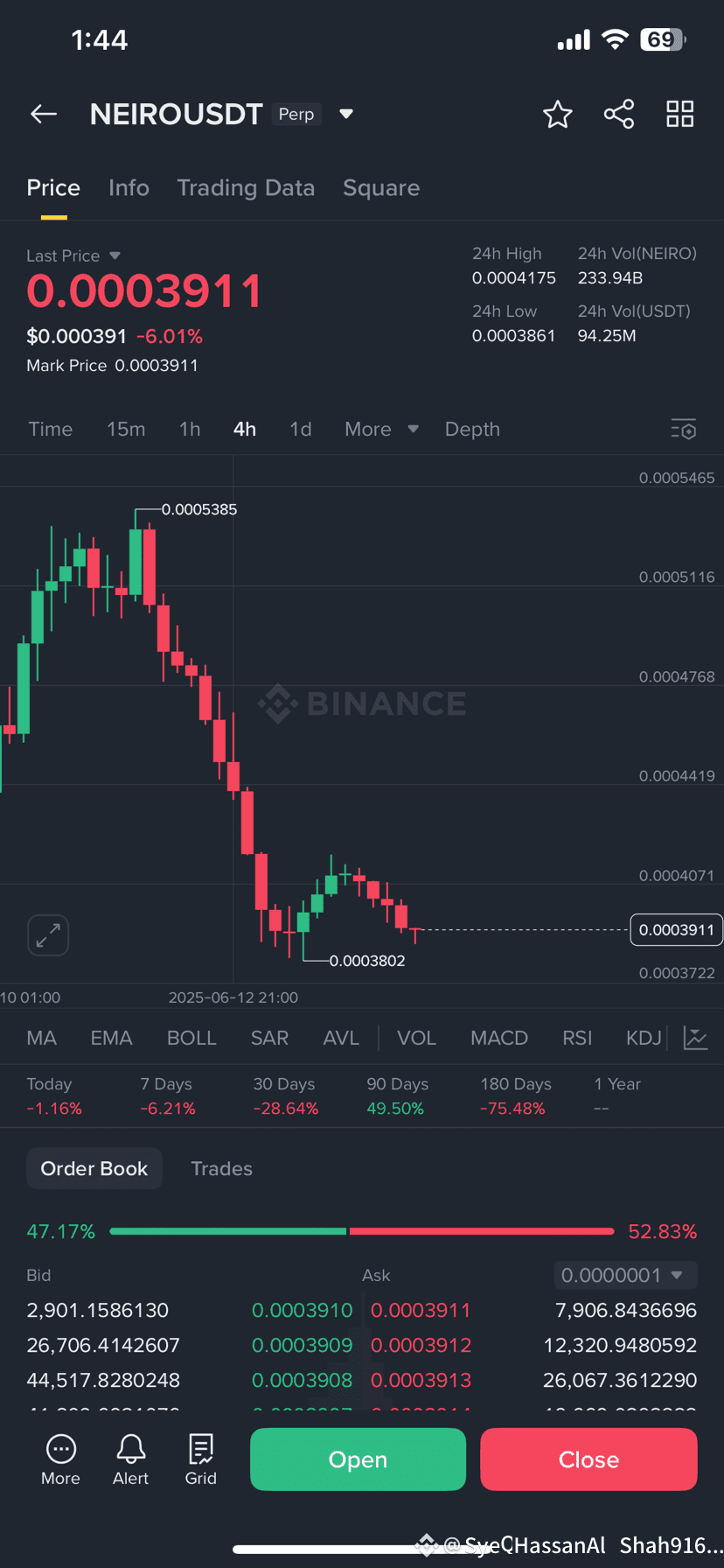Image resolution: width=724 pixels, height=1568 pixels.
Task: Tap the large last price 0.0003911
Action: (x=144, y=291)
